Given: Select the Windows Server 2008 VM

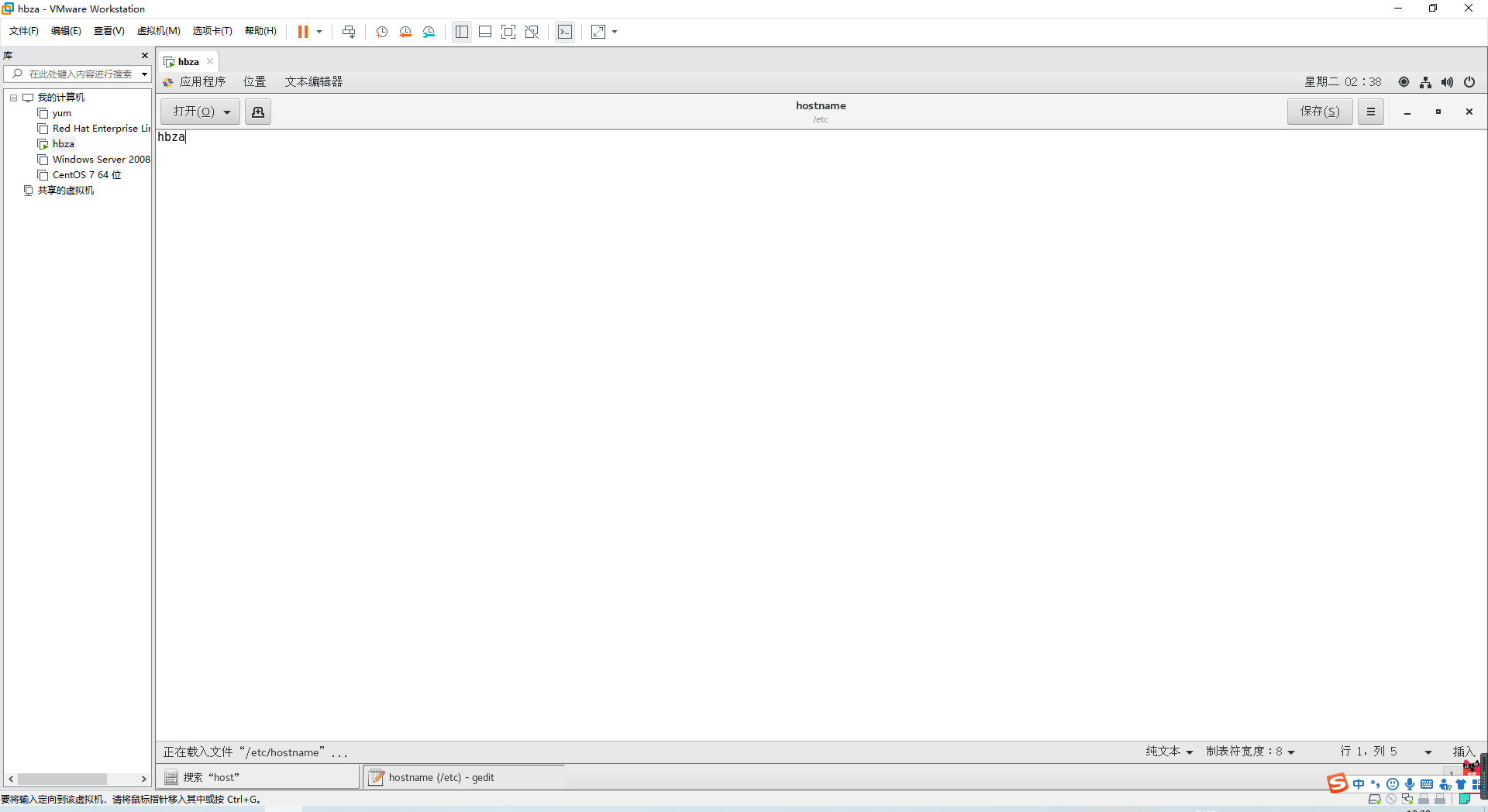Looking at the screenshot, I should coord(94,160).
